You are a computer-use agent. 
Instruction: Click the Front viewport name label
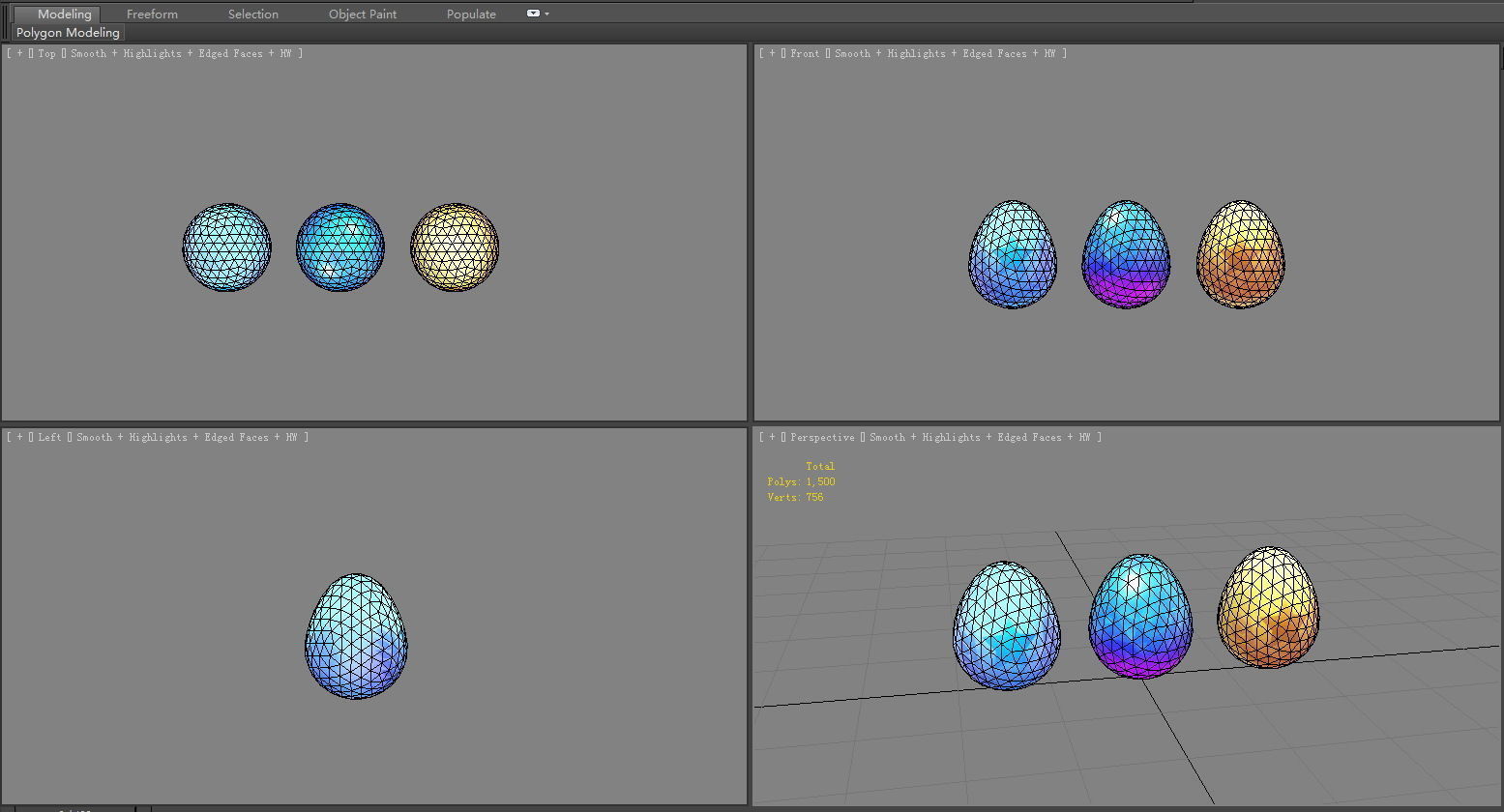coord(805,54)
